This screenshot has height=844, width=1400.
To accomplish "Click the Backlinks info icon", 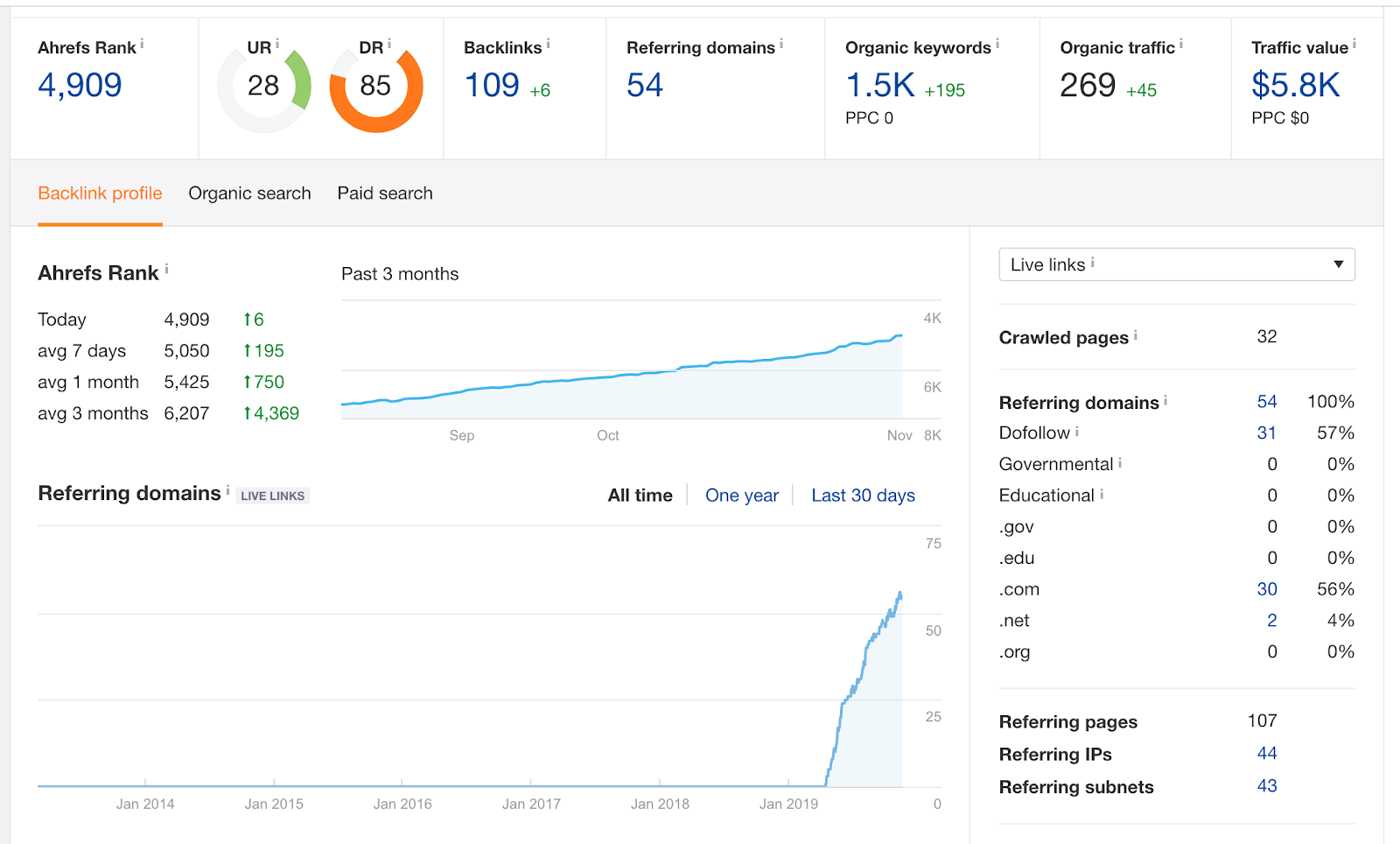I will tap(549, 43).
